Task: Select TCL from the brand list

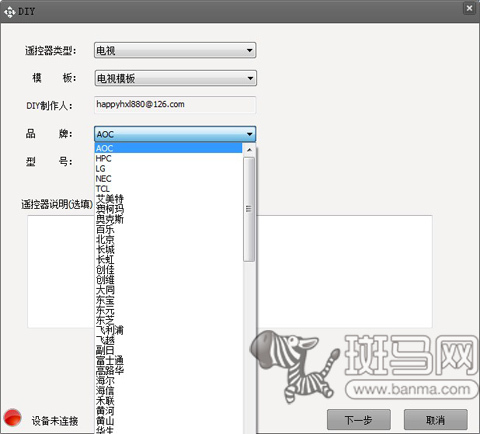Action: pyautogui.click(x=169, y=189)
